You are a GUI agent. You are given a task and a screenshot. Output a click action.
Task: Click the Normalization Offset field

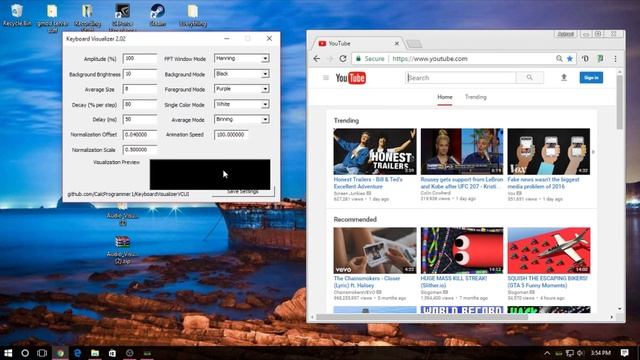[x=140, y=135]
